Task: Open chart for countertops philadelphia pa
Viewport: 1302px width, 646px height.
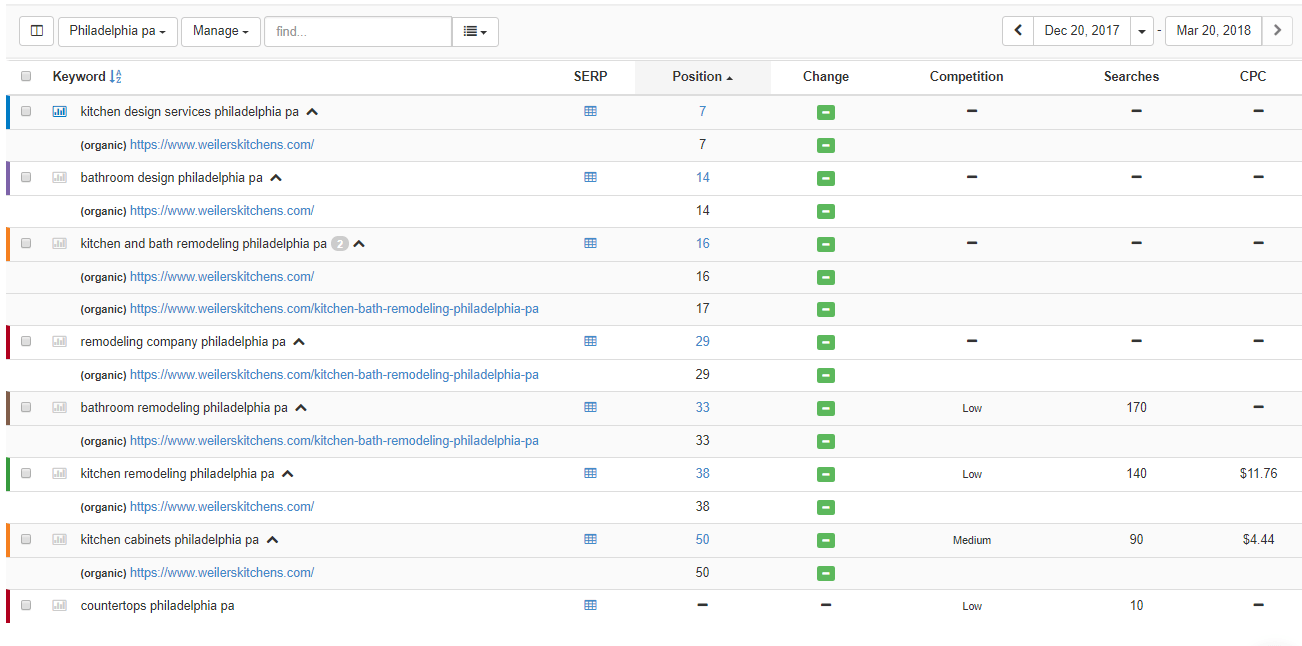Action: (x=60, y=606)
